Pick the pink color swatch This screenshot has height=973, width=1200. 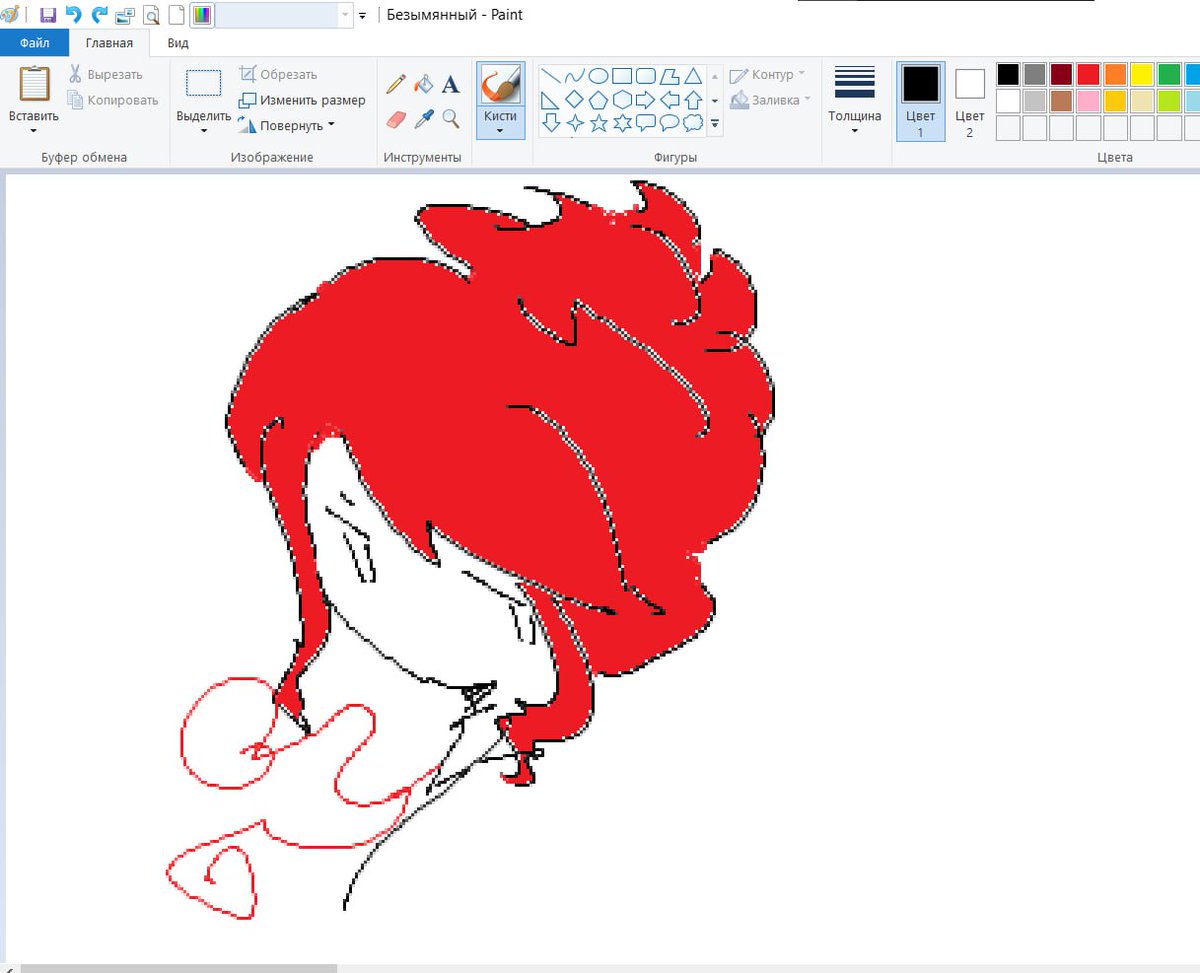(1089, 101)
